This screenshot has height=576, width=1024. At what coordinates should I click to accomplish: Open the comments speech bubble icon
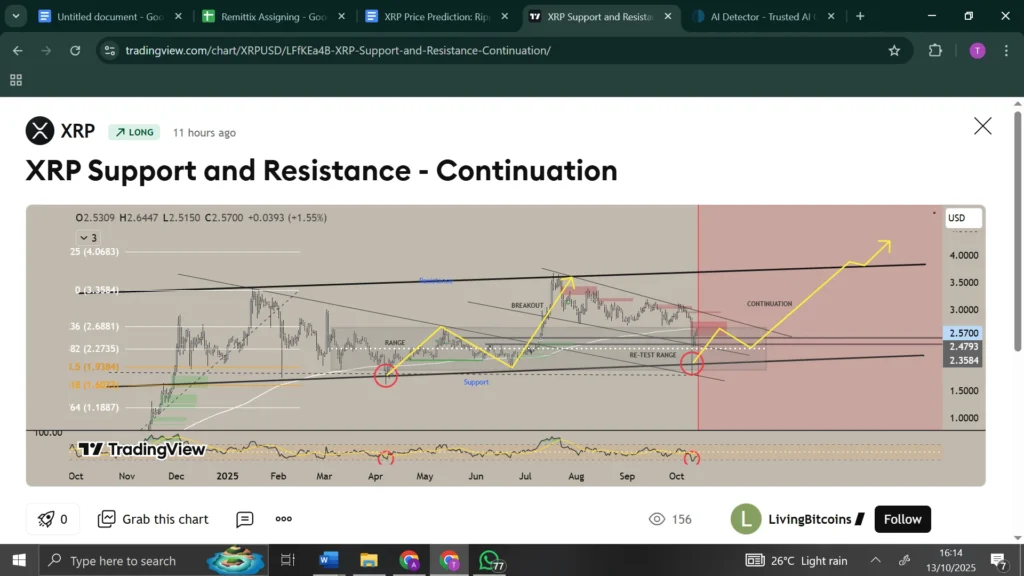pos(245,519)
